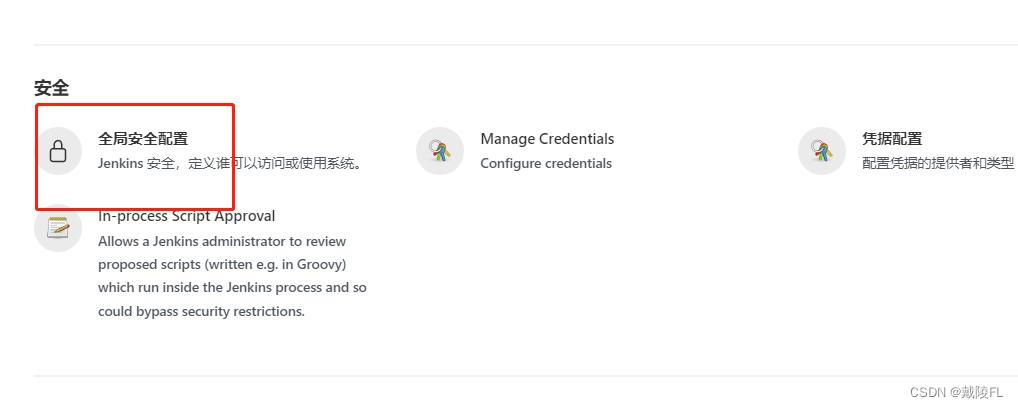The image size is (1018, 408).
Task: Open the Manage Credentials title link
Action: (547, 139)
